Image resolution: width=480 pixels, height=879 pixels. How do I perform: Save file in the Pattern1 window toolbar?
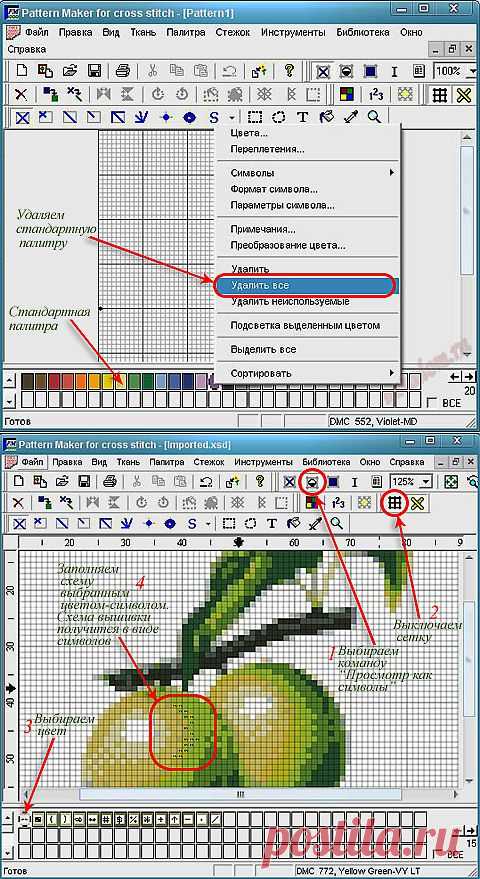tap(94, 71)
